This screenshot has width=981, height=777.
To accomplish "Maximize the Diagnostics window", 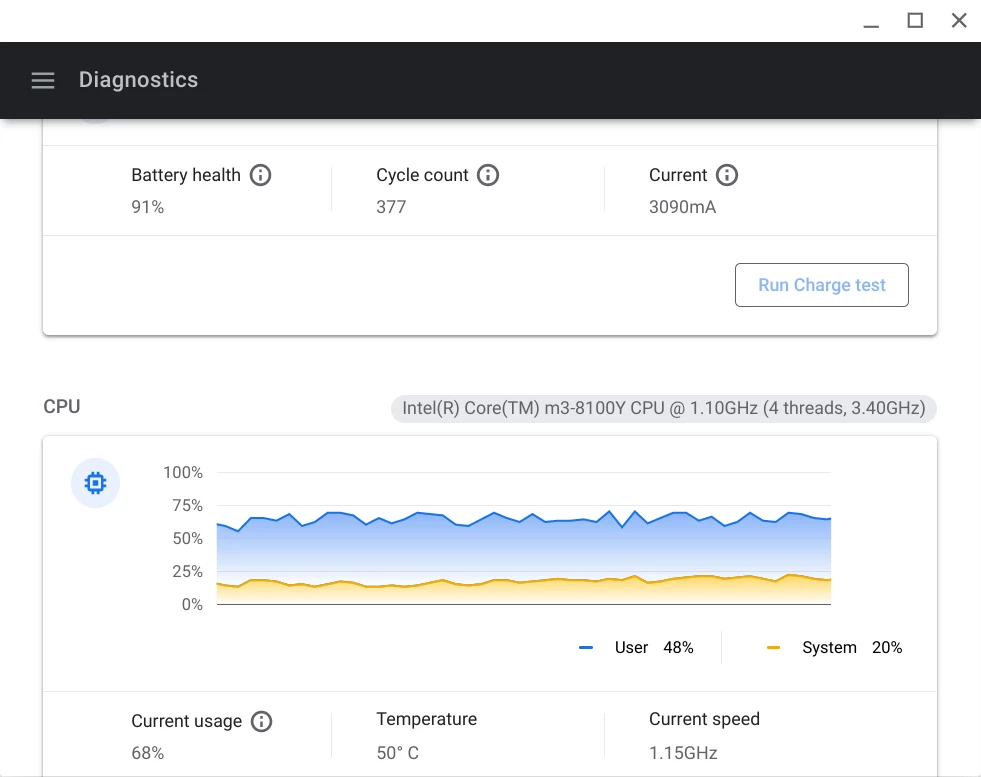I will tap(915, 21).
